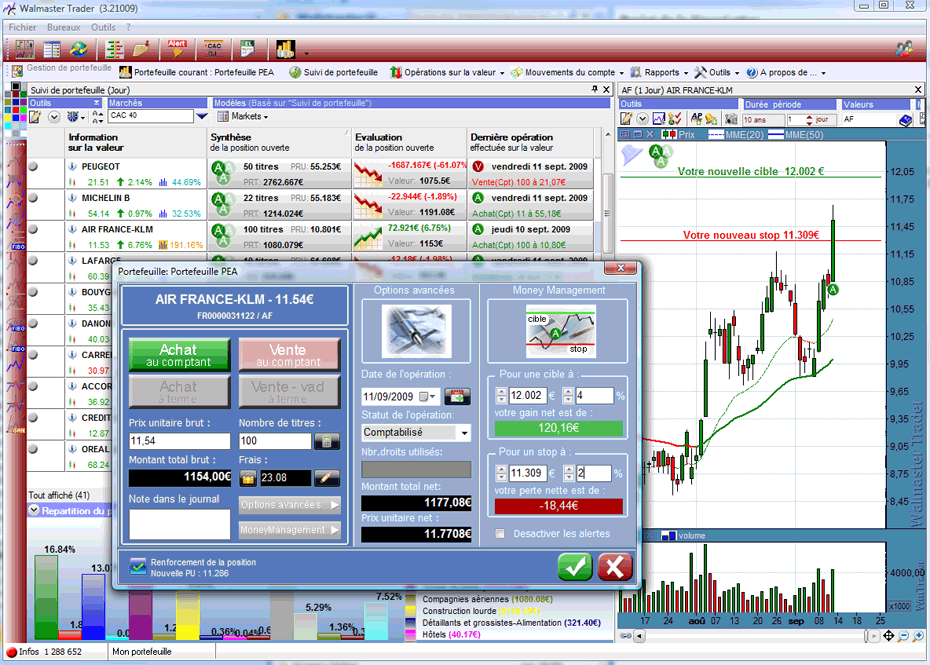This screenshot has width=930, height=665.
Task: Check Desactiver les alertes checkbox
Action: pos(500,533)
